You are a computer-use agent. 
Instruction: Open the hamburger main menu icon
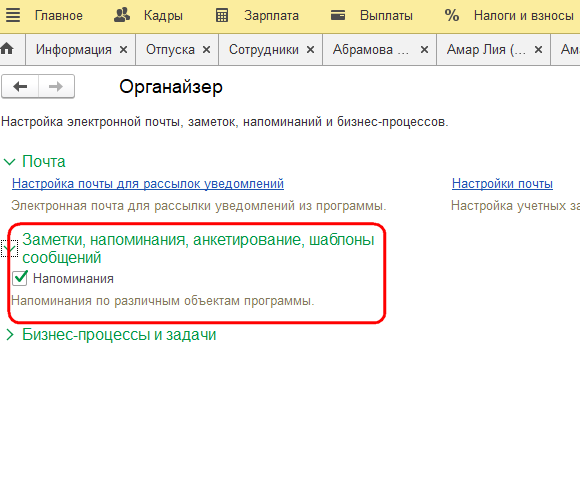pyautogui.click(x=13, y=16)
